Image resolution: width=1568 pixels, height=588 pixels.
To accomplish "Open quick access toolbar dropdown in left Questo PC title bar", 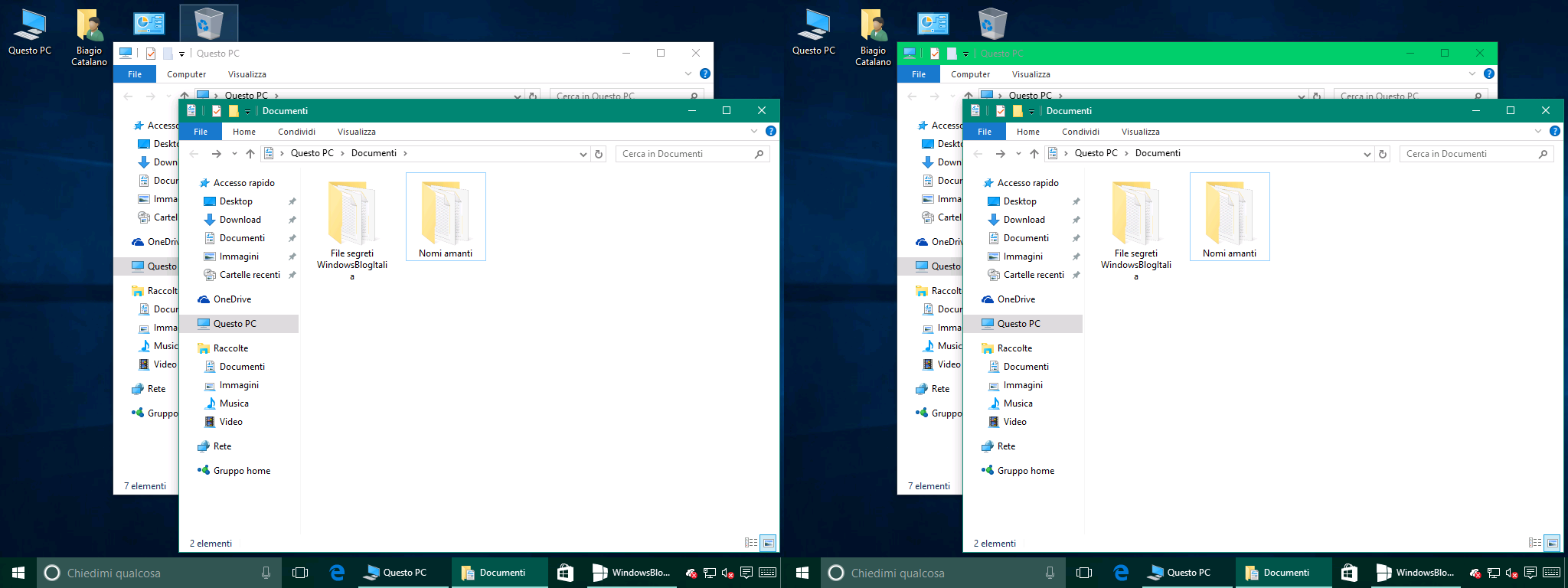I will pyautogui.click(x=181, y=54).
